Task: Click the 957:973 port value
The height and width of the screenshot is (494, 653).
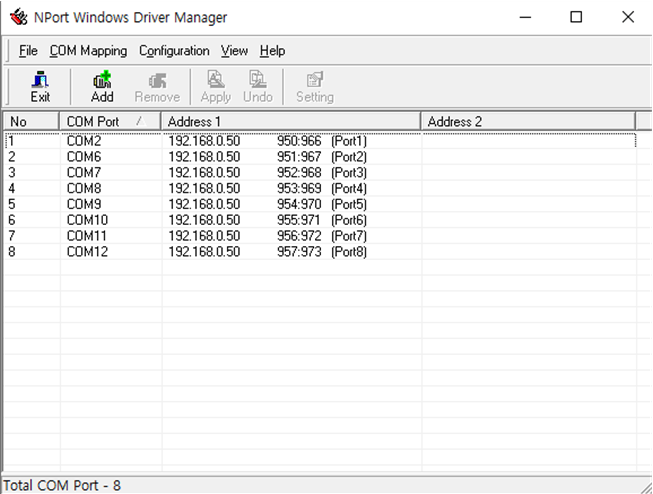Action: pos(299,252)
